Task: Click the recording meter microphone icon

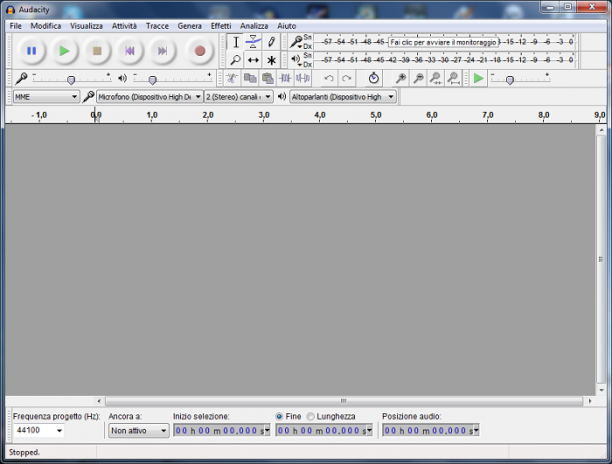Action: pyautogui.click(x=296, y=41)
